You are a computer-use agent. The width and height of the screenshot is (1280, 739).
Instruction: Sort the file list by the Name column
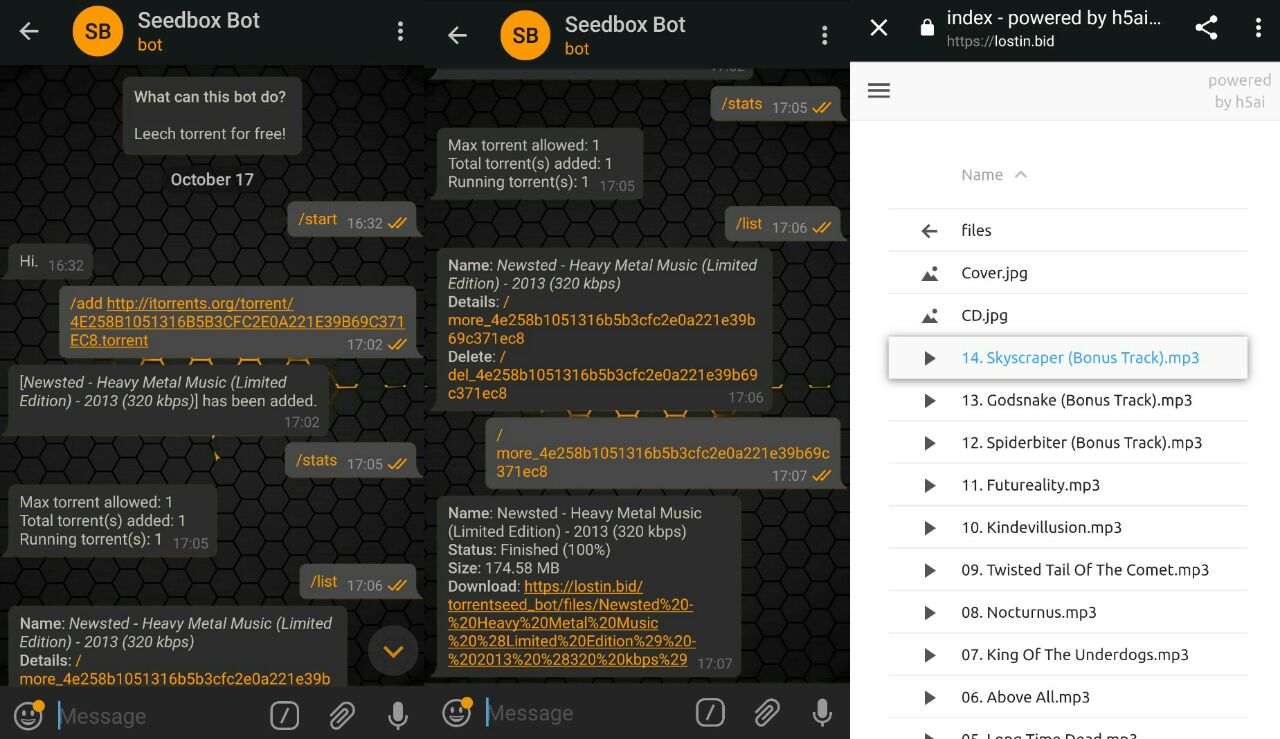tap(994, 175)
